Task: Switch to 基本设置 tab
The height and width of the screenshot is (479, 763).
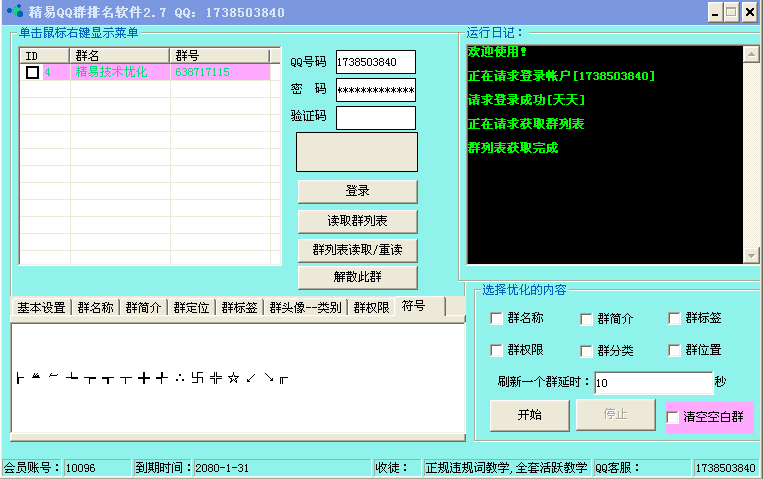Action: click(x=41, y=308)
